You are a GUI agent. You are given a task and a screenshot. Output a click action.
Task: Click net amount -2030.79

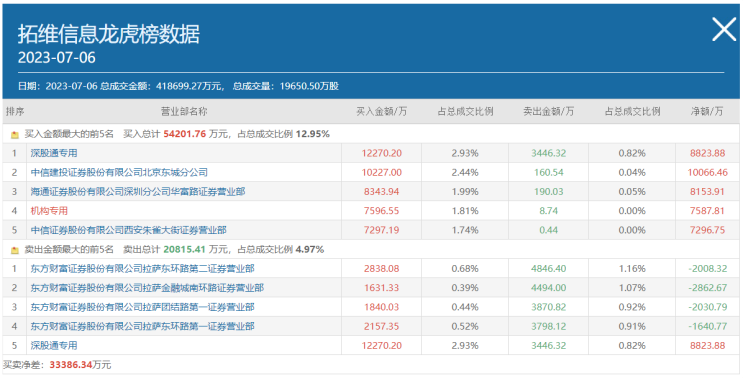pyautogui.click(x=707, y=307)
